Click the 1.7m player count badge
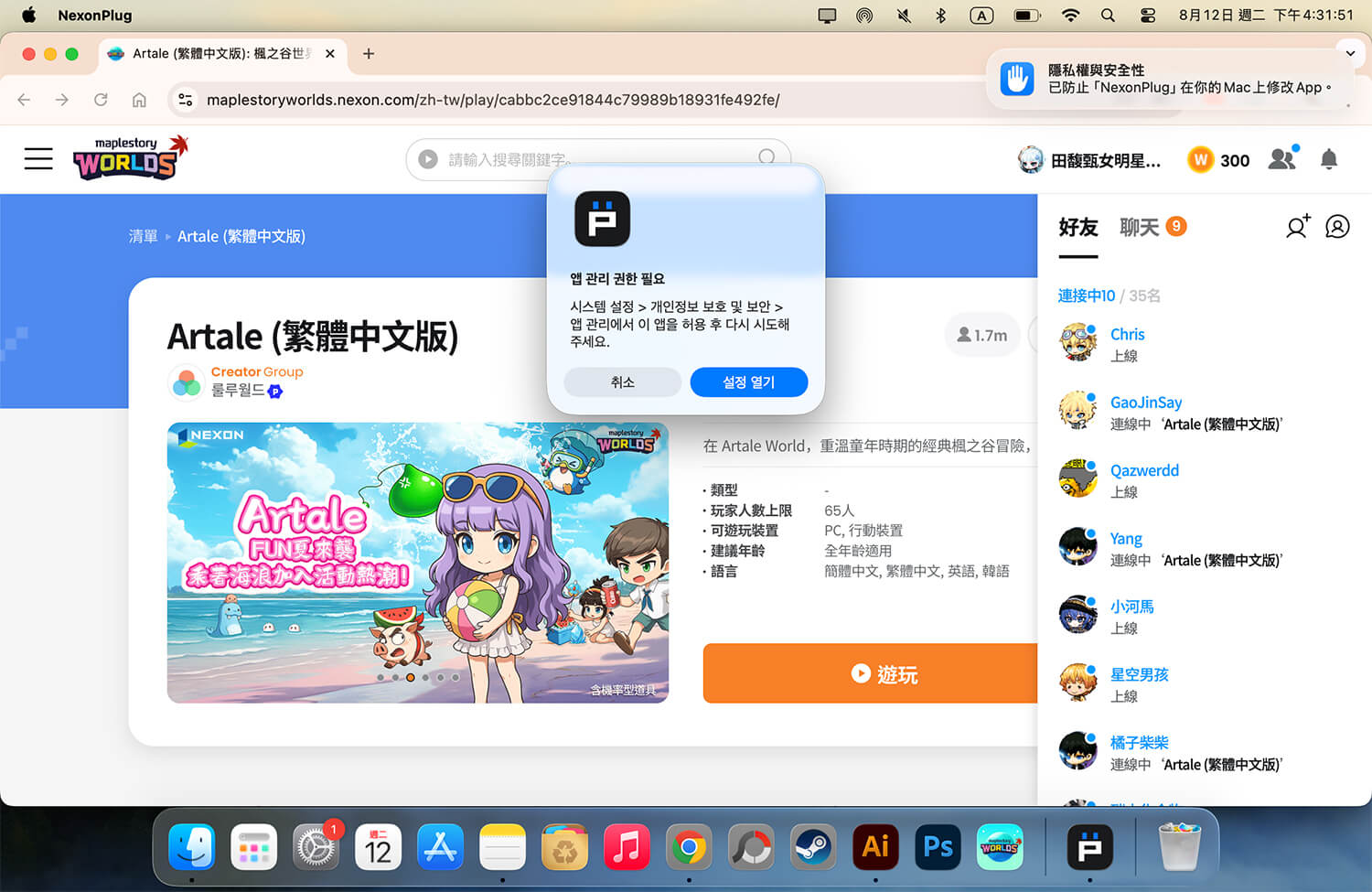The height and width of the screenshot is (892, 1372). point(982,336)
